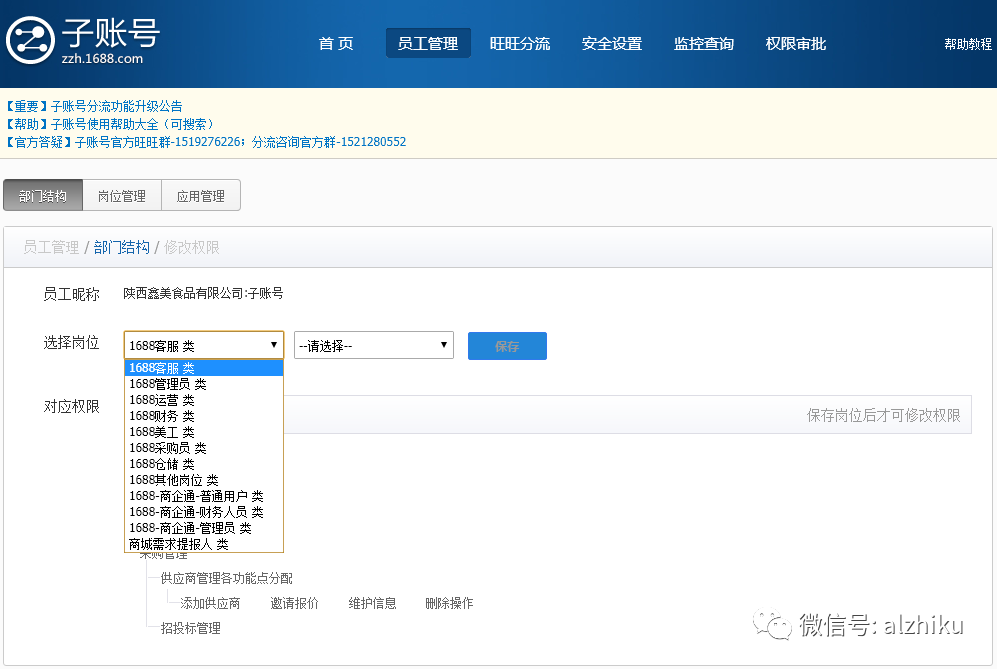
Task: Collapse the 1688客服 类 position dropdown
Action: [203, 345]
